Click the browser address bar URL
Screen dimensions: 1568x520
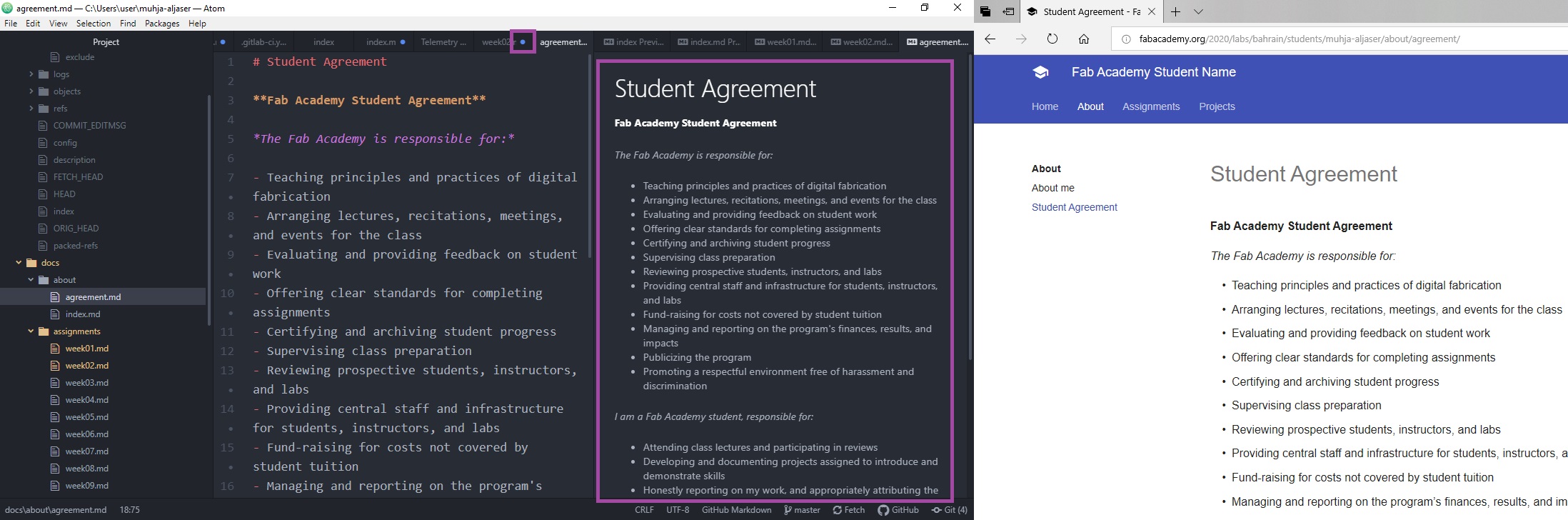[x=1300, y=39]
